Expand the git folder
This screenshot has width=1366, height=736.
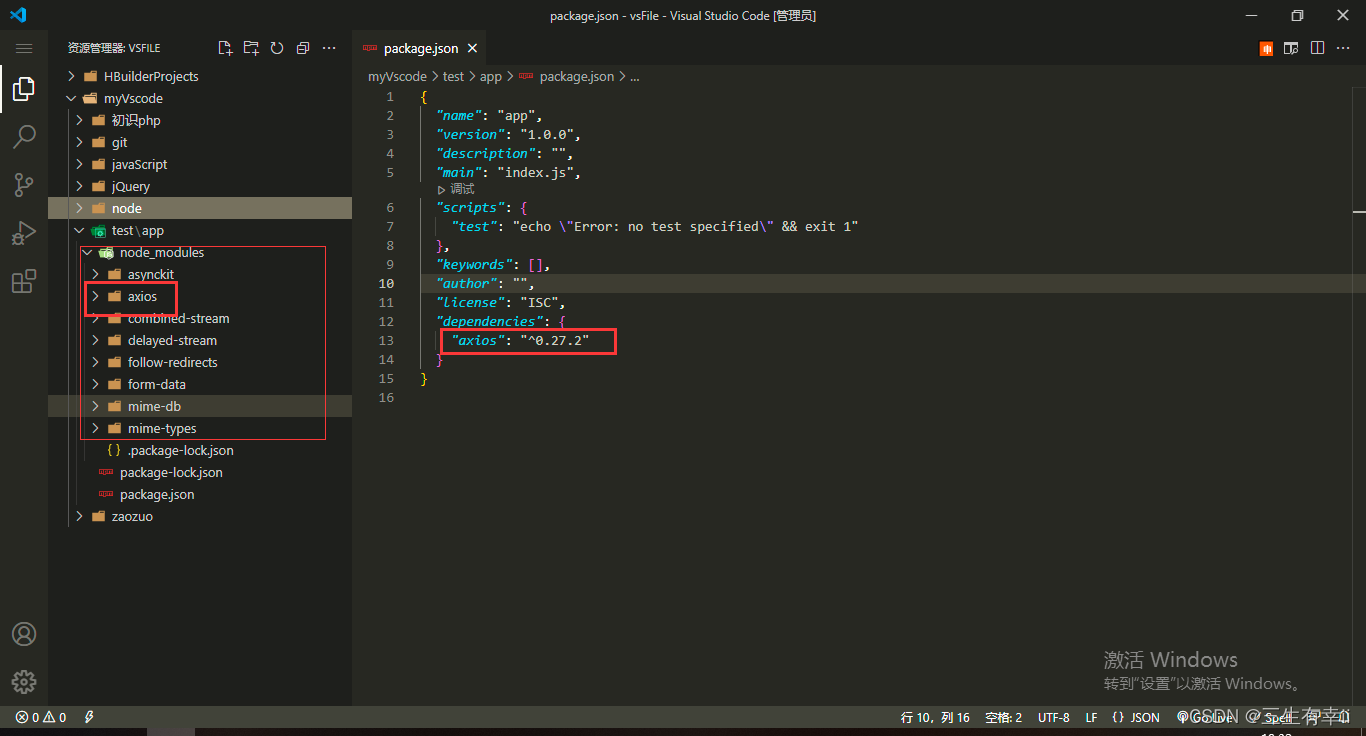(200, 142)
